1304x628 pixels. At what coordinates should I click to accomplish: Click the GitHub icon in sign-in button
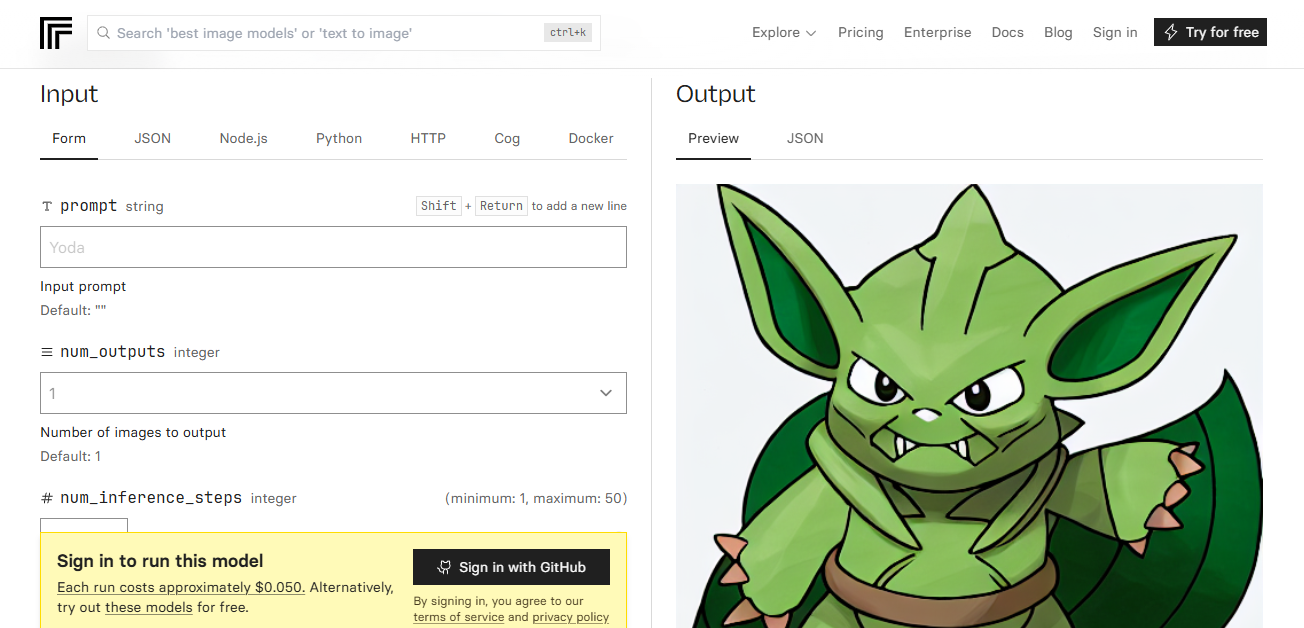coord(445,567)
